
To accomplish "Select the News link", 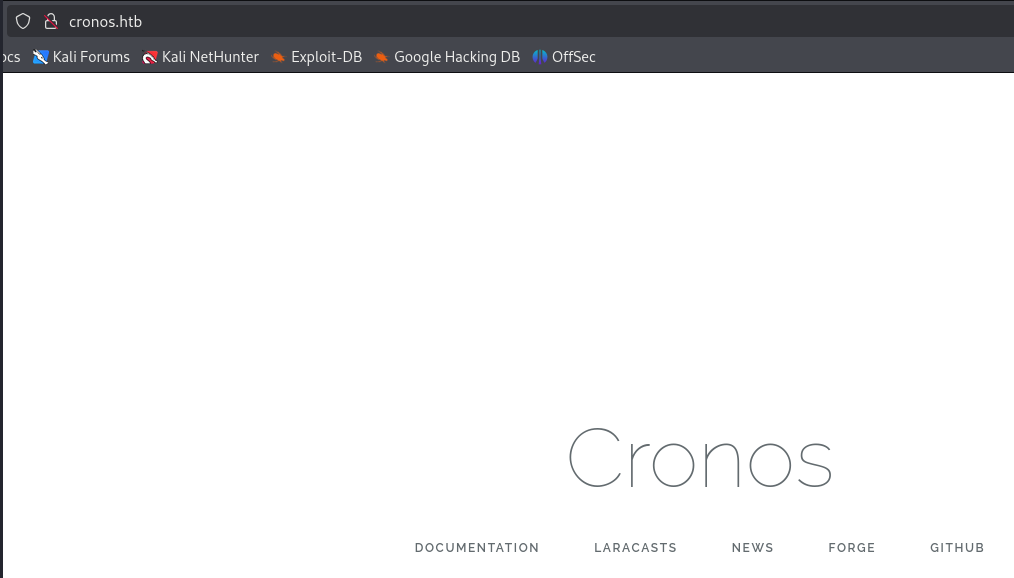I will pyautogui.click(x=752, y=548).
